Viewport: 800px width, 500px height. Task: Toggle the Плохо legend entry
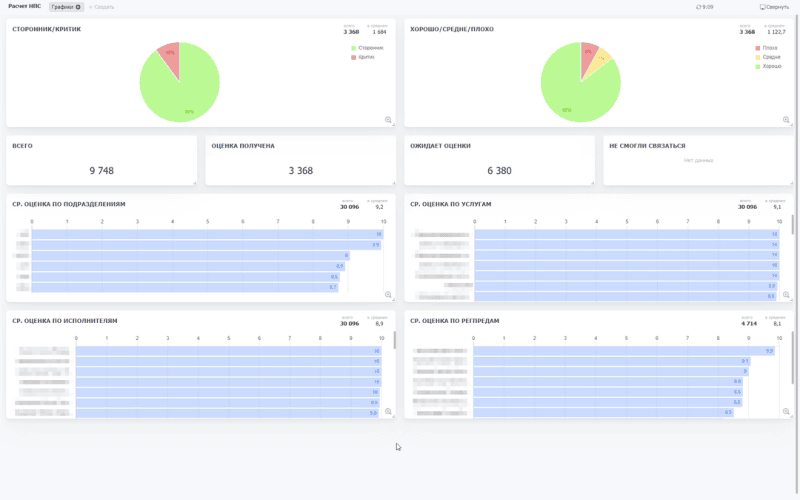coord(767,47)
